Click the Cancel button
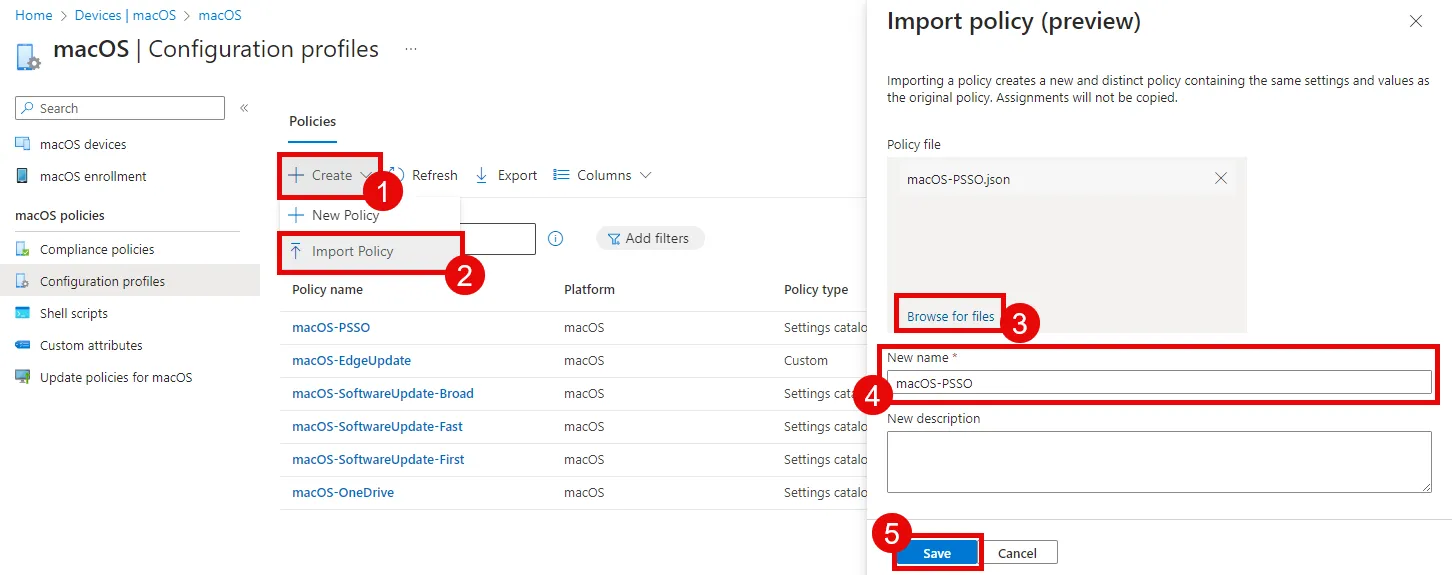The height and width of the screenshot is (575, 1452). click(x=1017, y=553)
